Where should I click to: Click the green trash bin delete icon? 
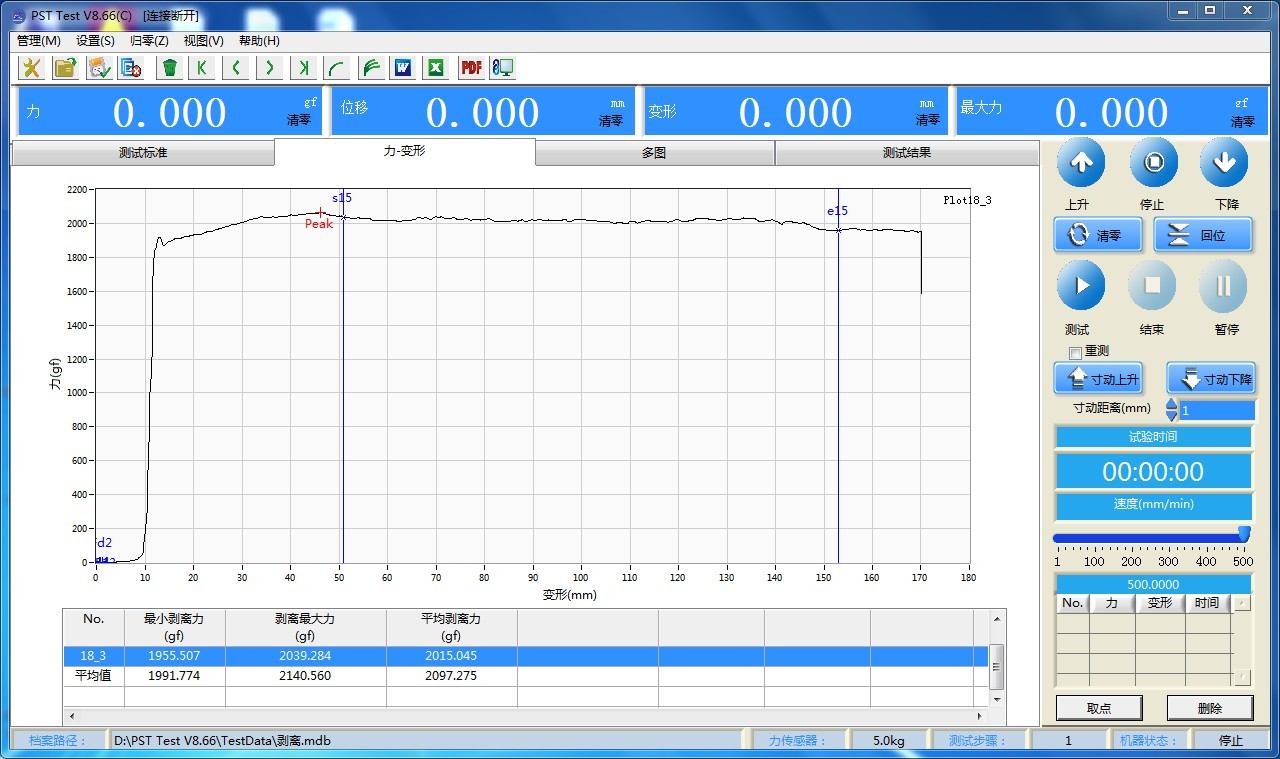tap(170, 68)
